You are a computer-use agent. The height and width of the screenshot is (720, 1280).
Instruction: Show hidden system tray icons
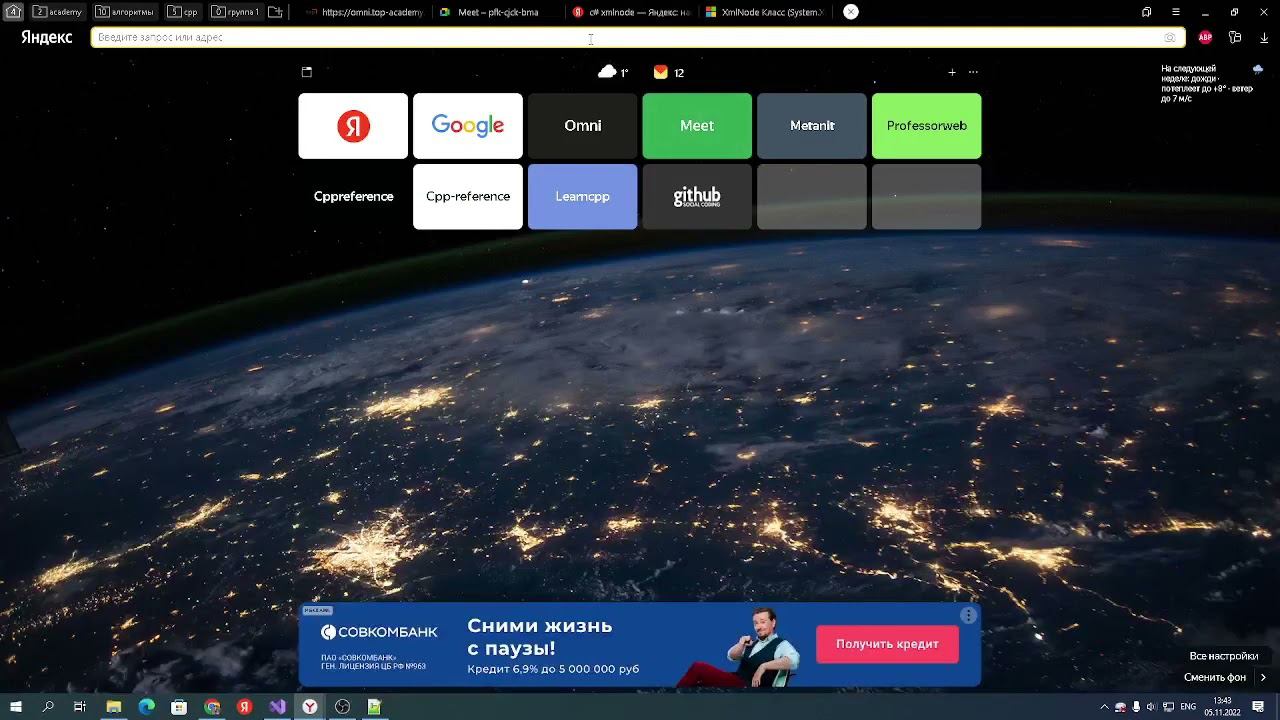click(x=1104, y=707)
